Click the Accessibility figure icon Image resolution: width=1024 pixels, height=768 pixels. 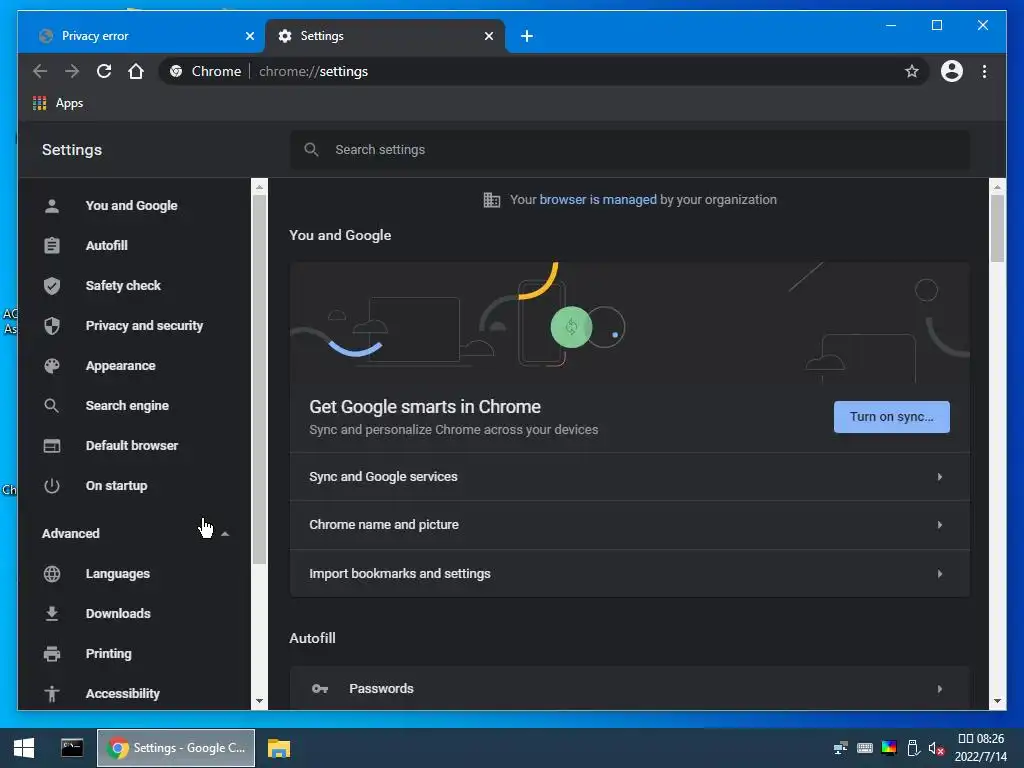[52, 694]
